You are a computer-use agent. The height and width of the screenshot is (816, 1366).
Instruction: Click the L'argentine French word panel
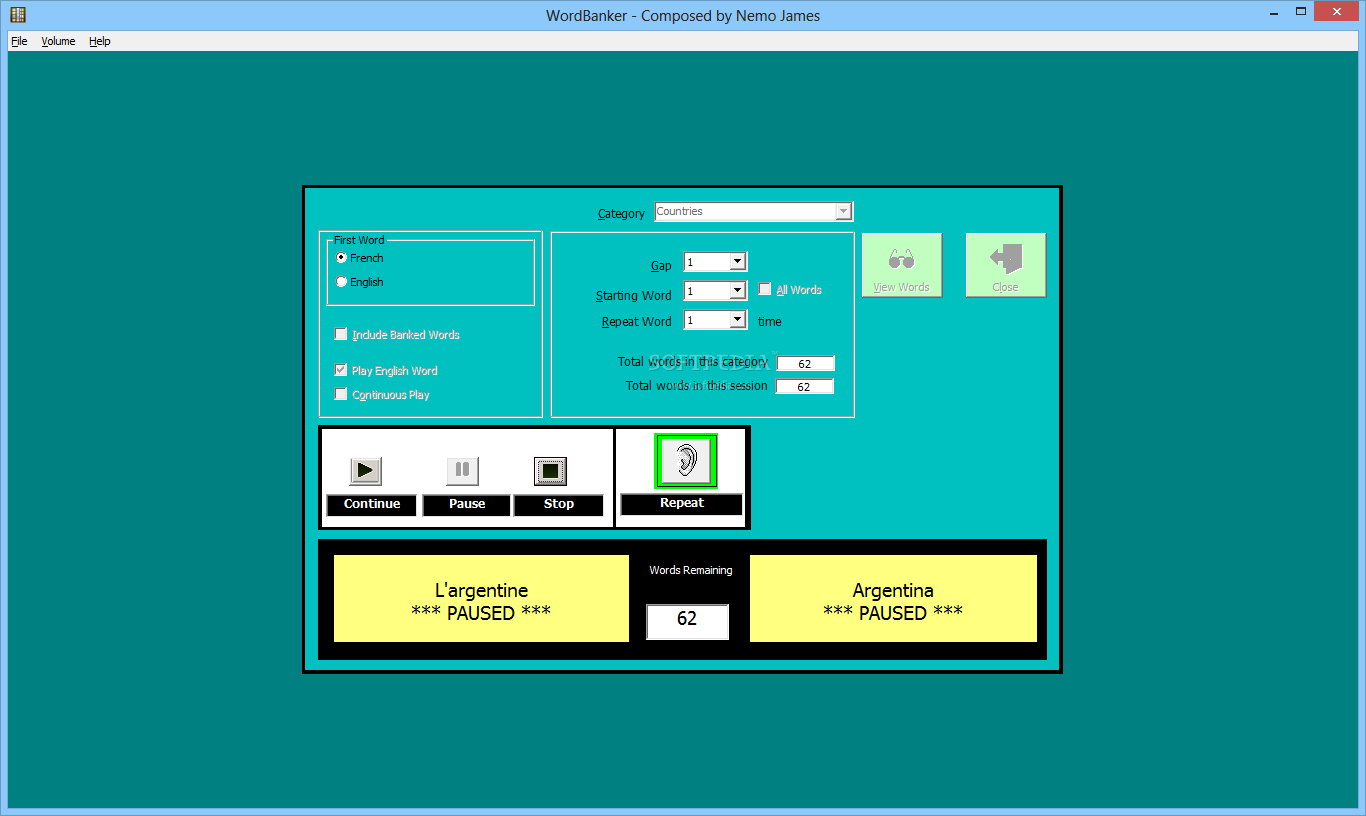click(x=481, y=599)
